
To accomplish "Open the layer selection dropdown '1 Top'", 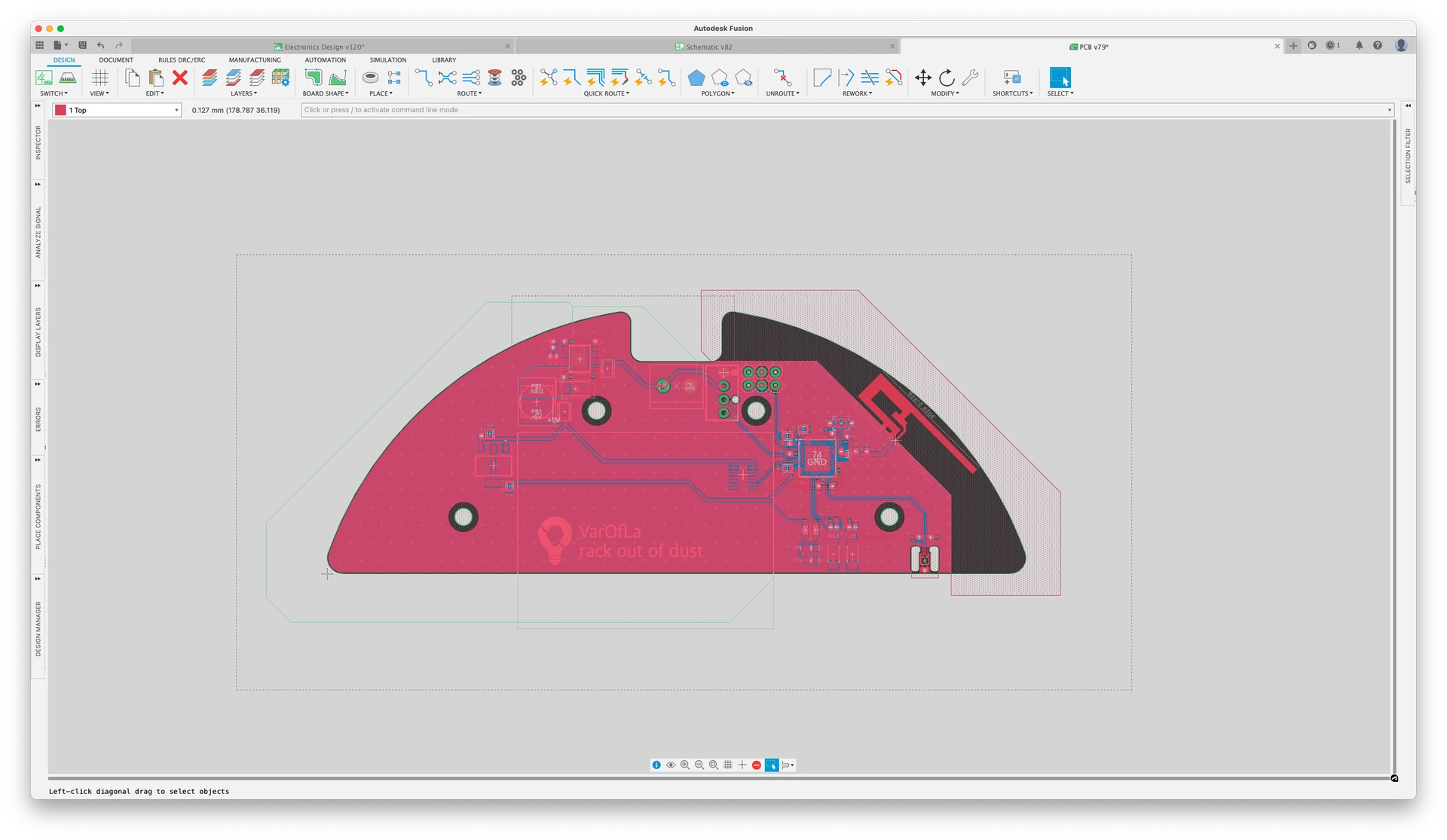I will 118,110.
